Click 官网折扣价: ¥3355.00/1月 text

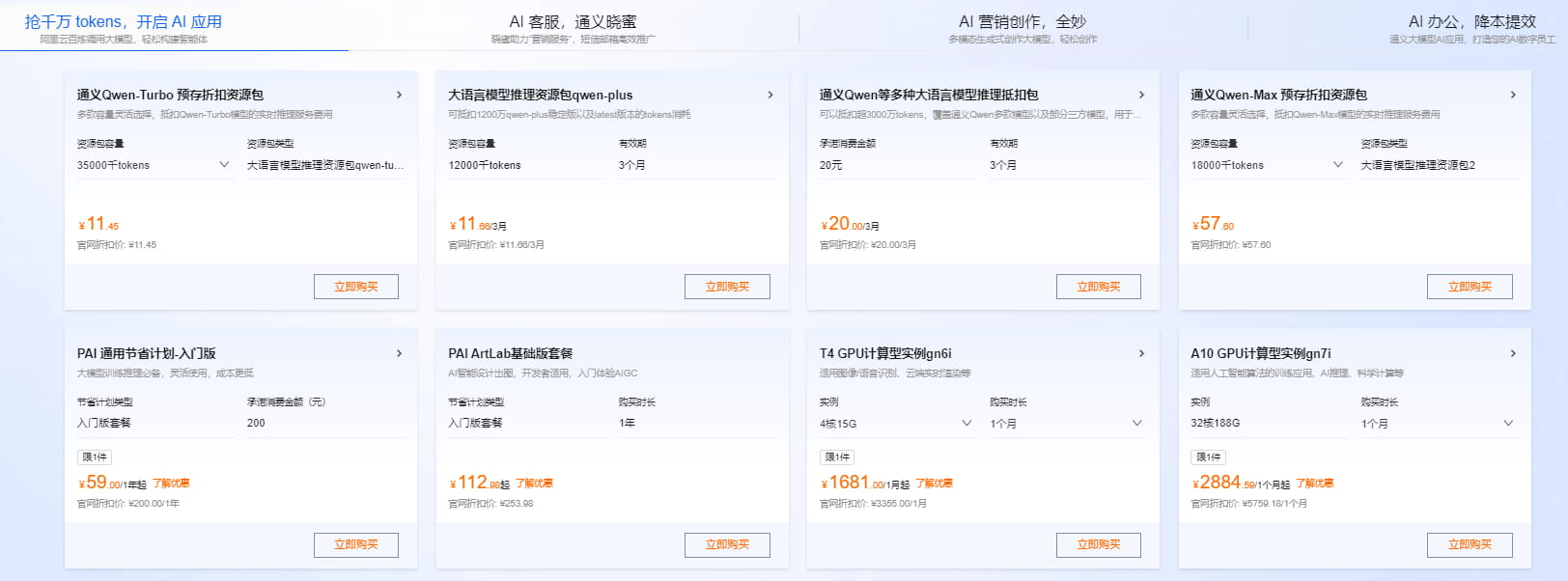(x=873, y=504)
